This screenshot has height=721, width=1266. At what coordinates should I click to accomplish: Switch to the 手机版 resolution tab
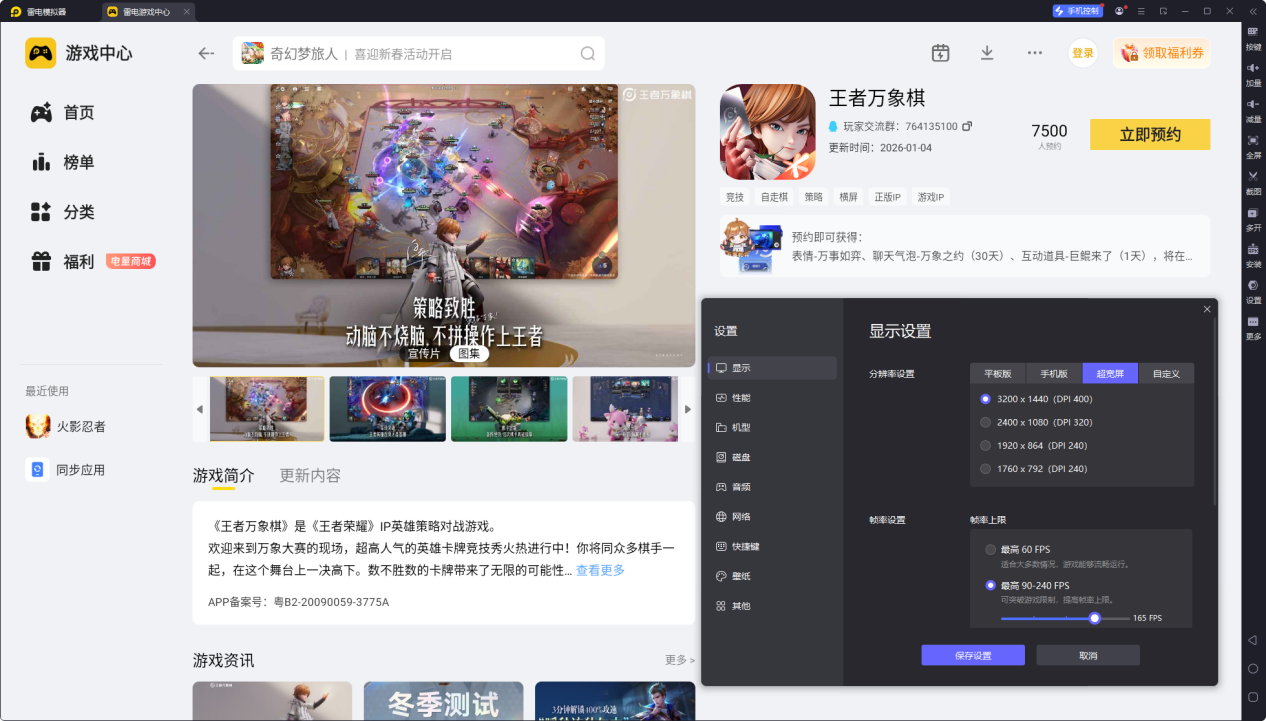(1054, 373)
